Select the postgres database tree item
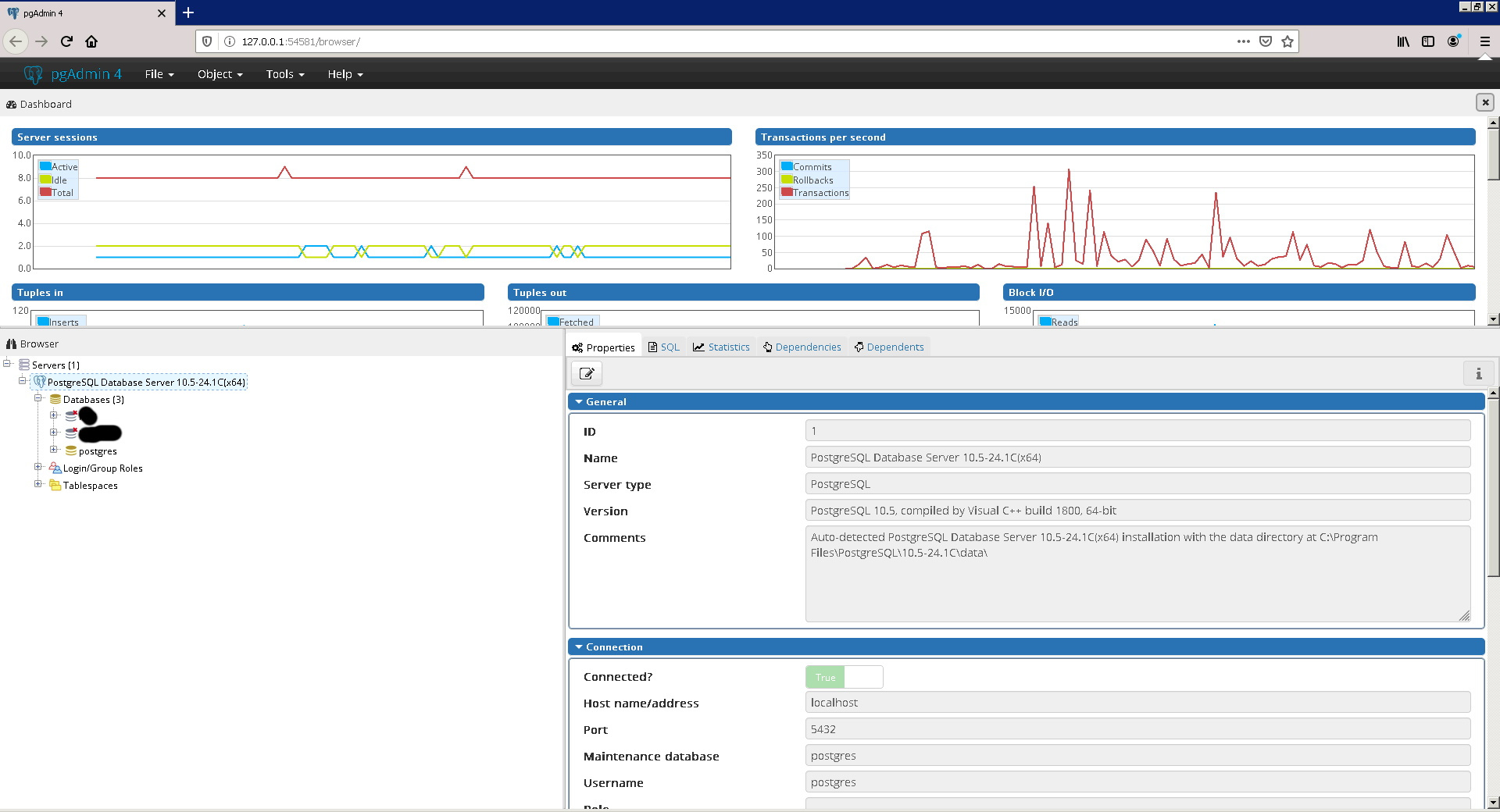Screen dimensions: 1500x812 [x=98, y=451]
